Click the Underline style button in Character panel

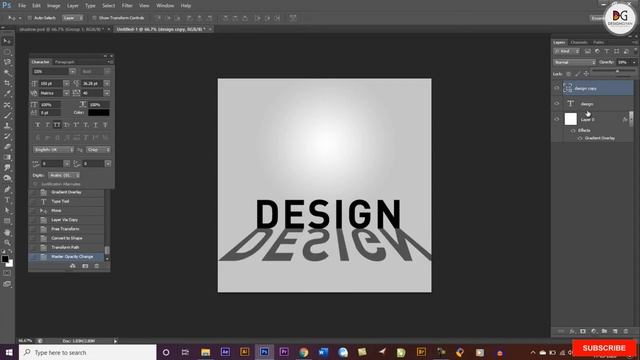click(x=95, y=124)
